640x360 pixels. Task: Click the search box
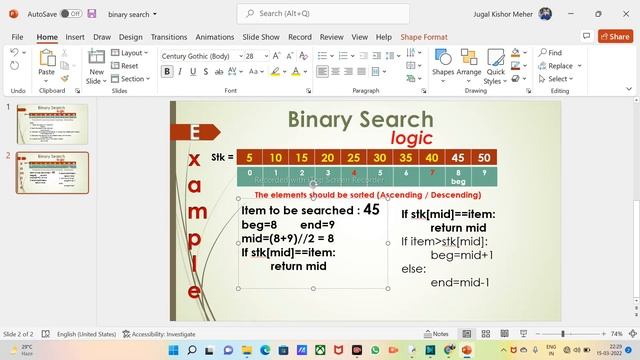[323, 13]
